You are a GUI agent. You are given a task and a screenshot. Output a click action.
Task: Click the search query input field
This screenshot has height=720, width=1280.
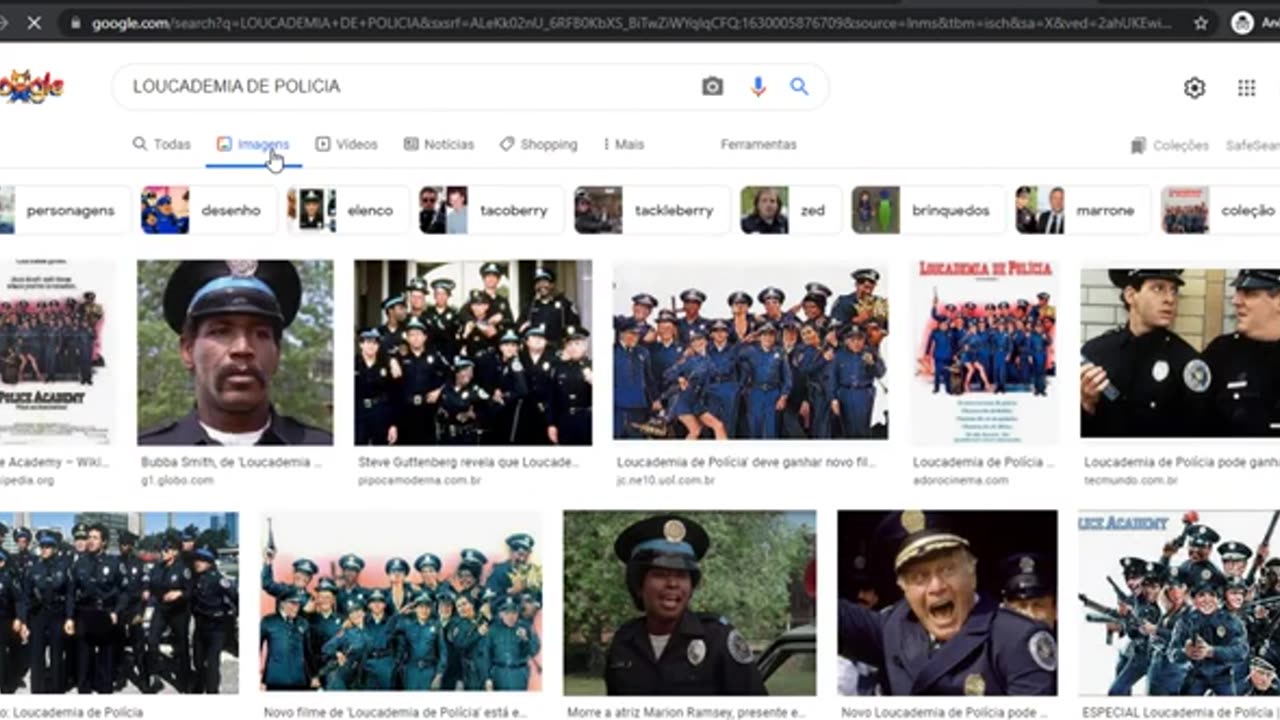coord(410,87)
